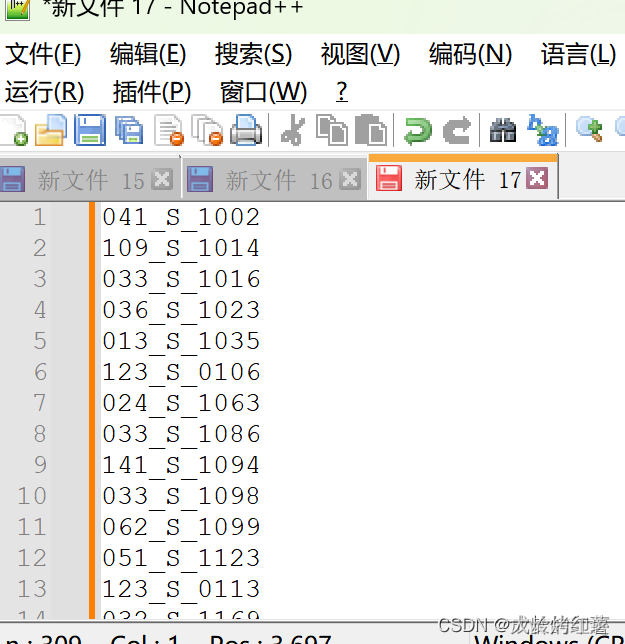The height and width of the screenshot is (644, 625).
Task: Close the 新文件 15 tab
Action: pyautogui.click(x=162, y=179)
